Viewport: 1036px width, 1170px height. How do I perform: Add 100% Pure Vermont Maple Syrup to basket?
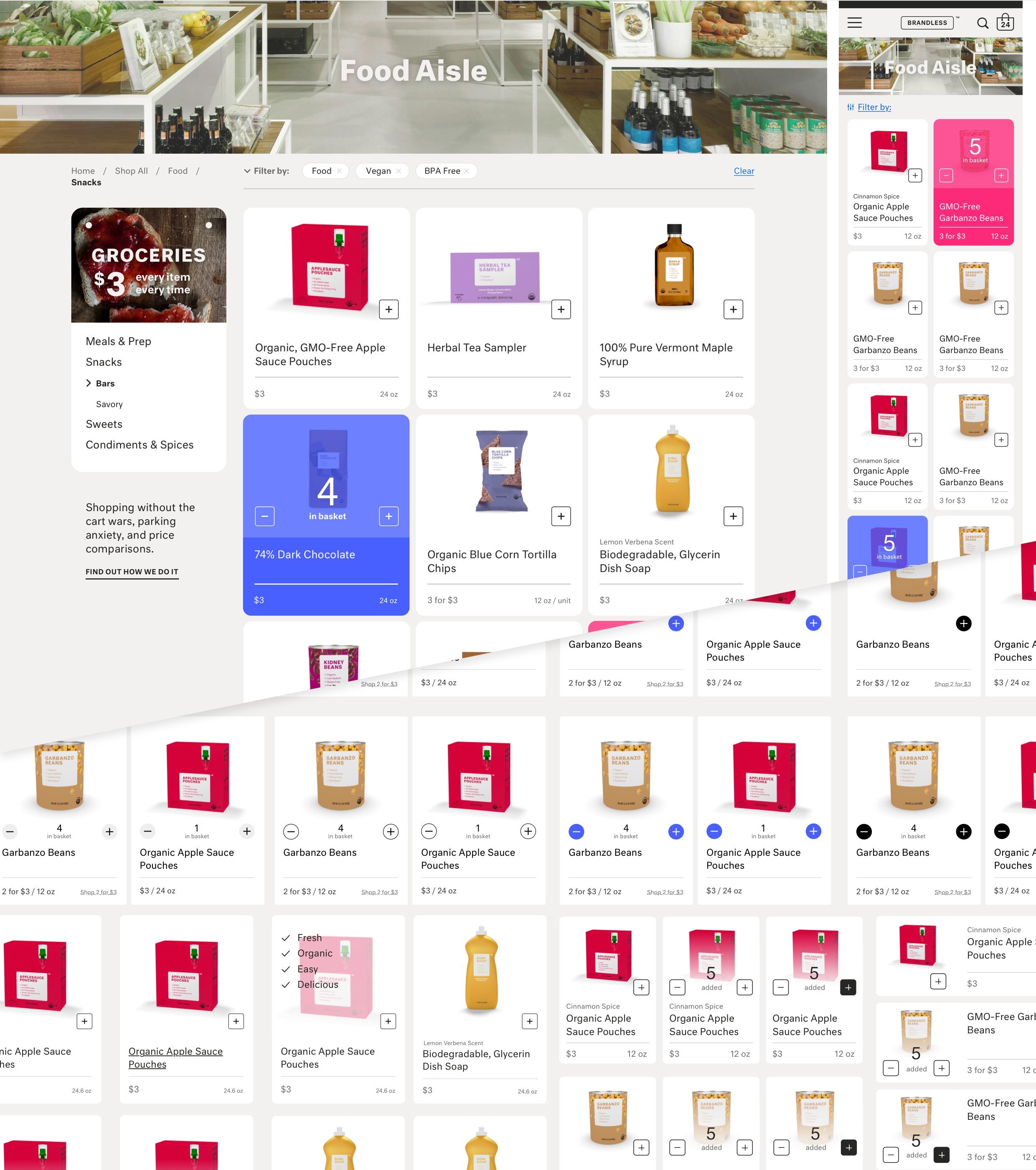pos(733,309)
